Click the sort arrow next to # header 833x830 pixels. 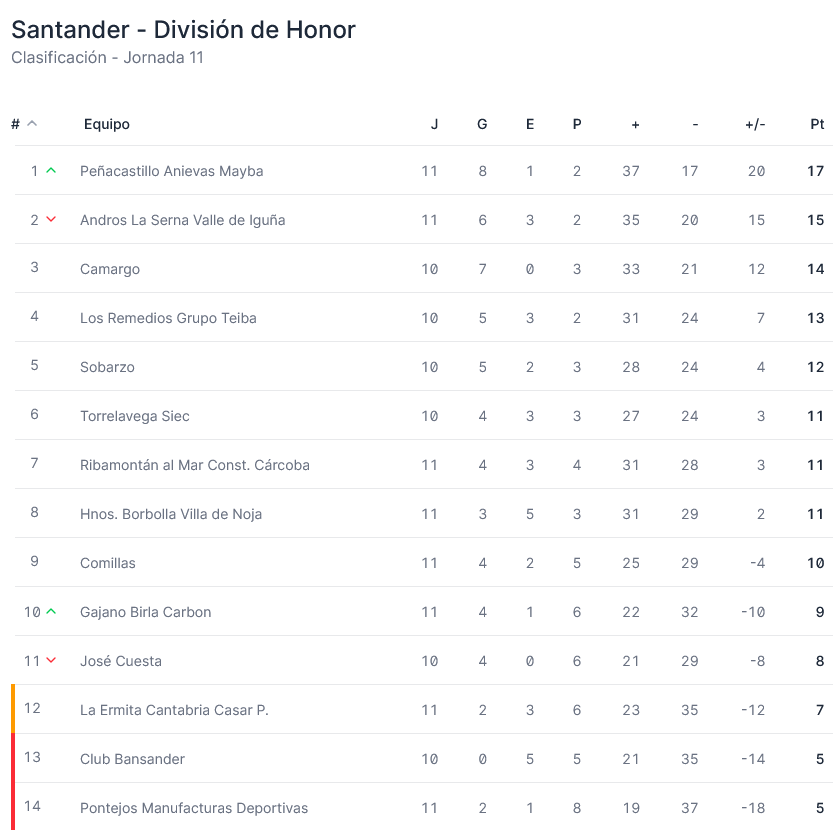[x=32, y=124]
